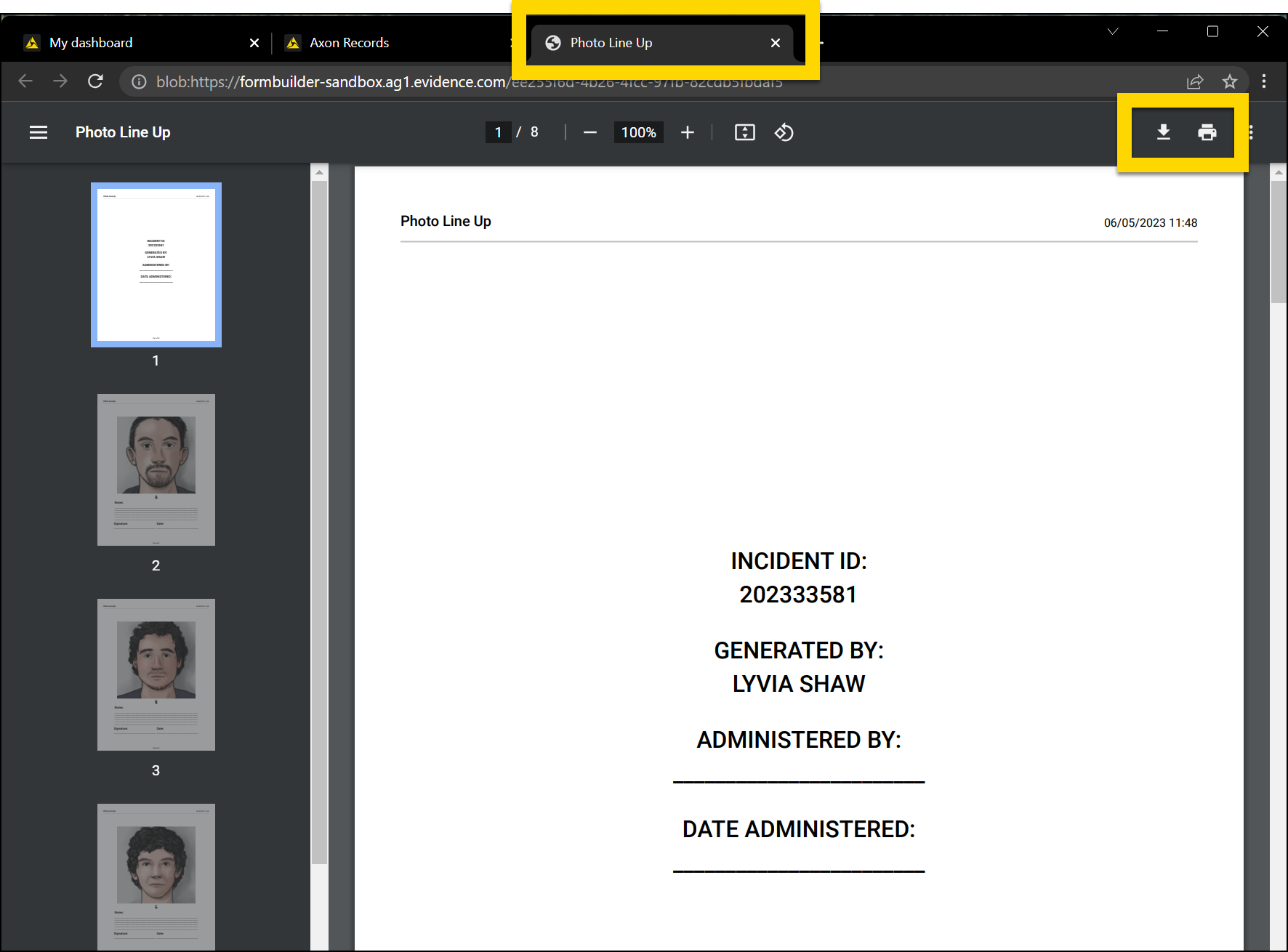Screen dimensions: 1288x952
Task: Open the browser tab search dropdown
Action: [x=1111, y=31]
